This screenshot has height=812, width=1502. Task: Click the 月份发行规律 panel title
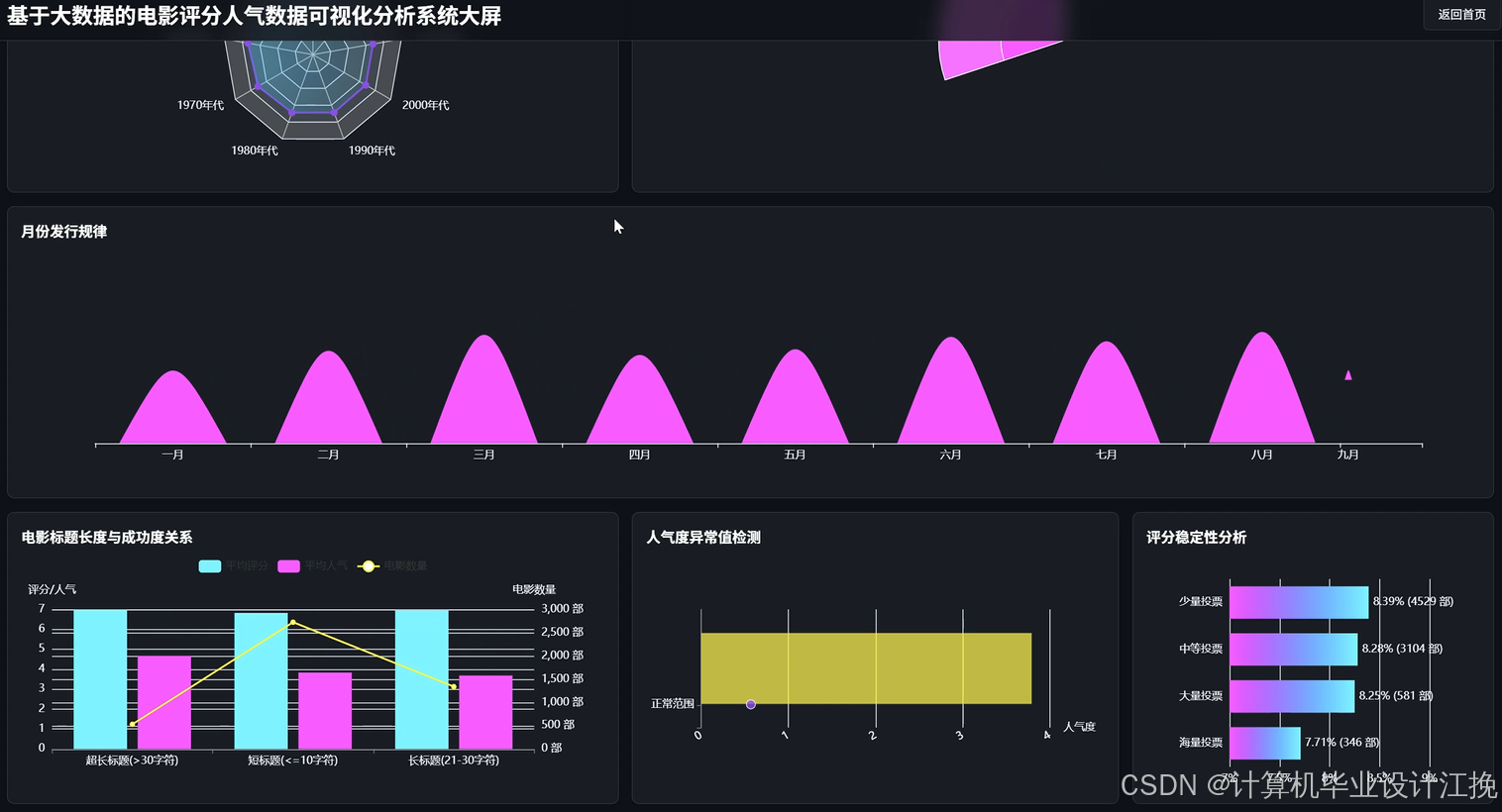(64, 232)
